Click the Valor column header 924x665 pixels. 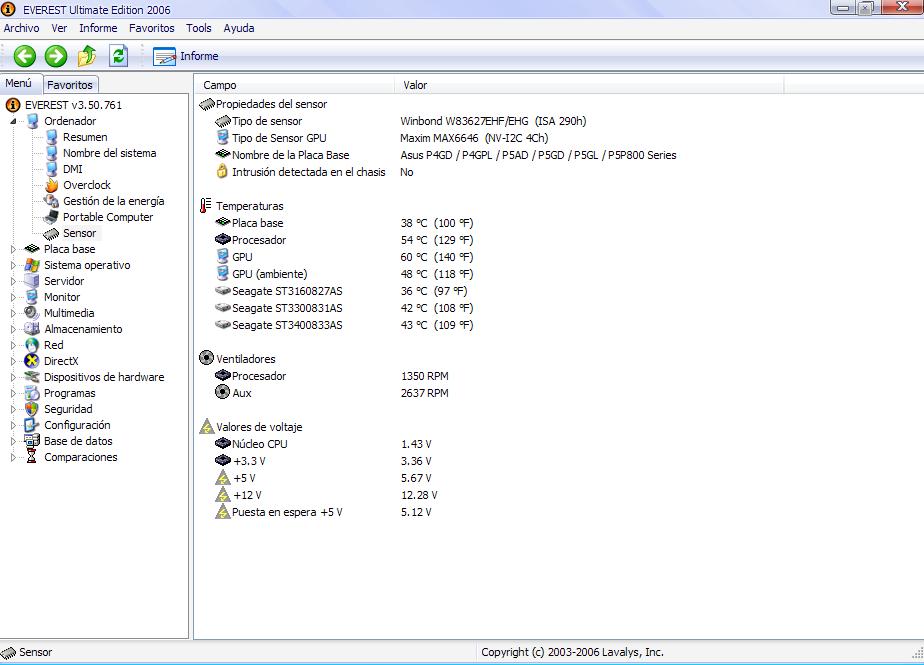point(589,85)
